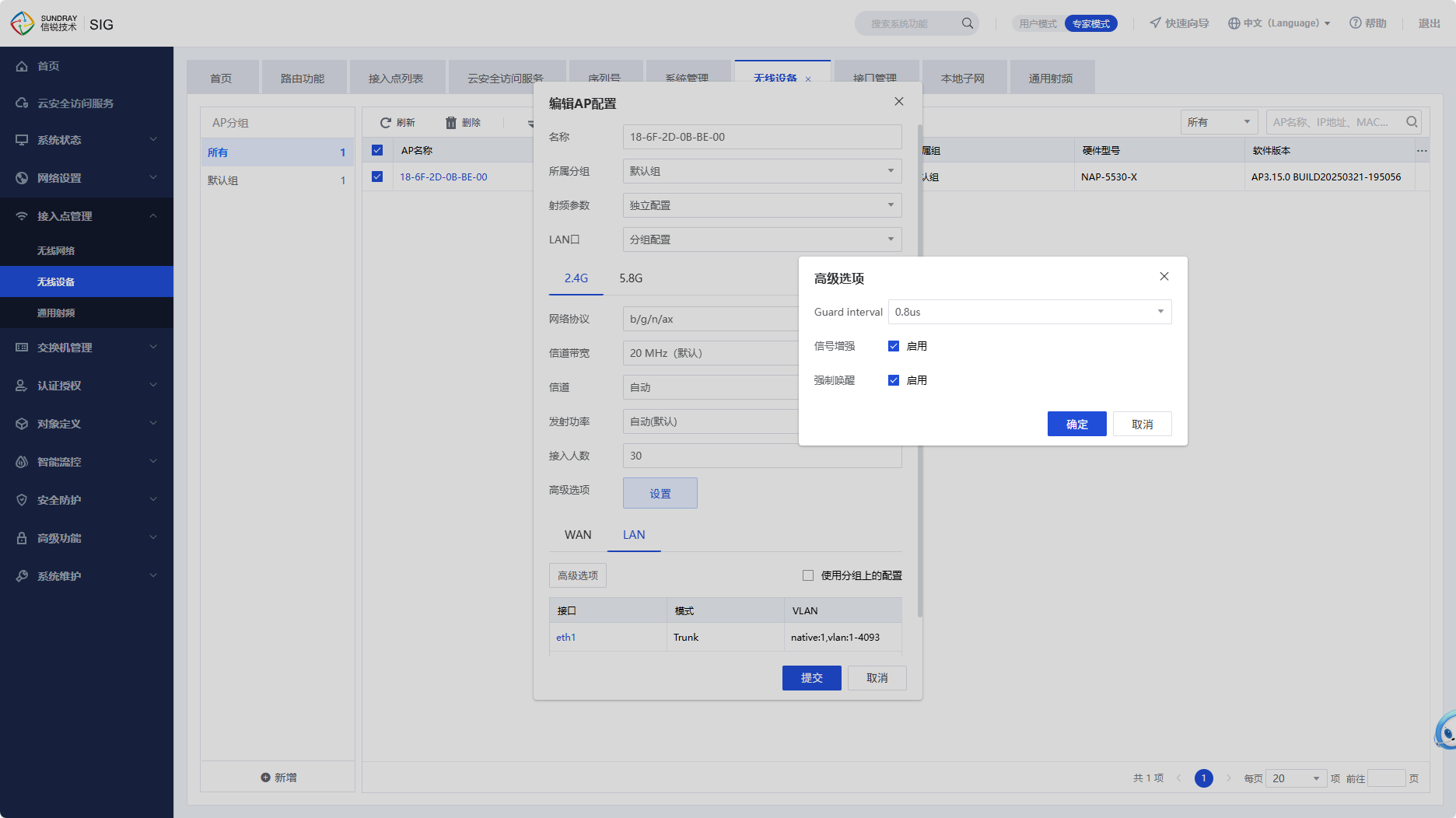Click the smart flow control icon
Viewport: 1456px width, 818px height.
[x=22, y=462]
